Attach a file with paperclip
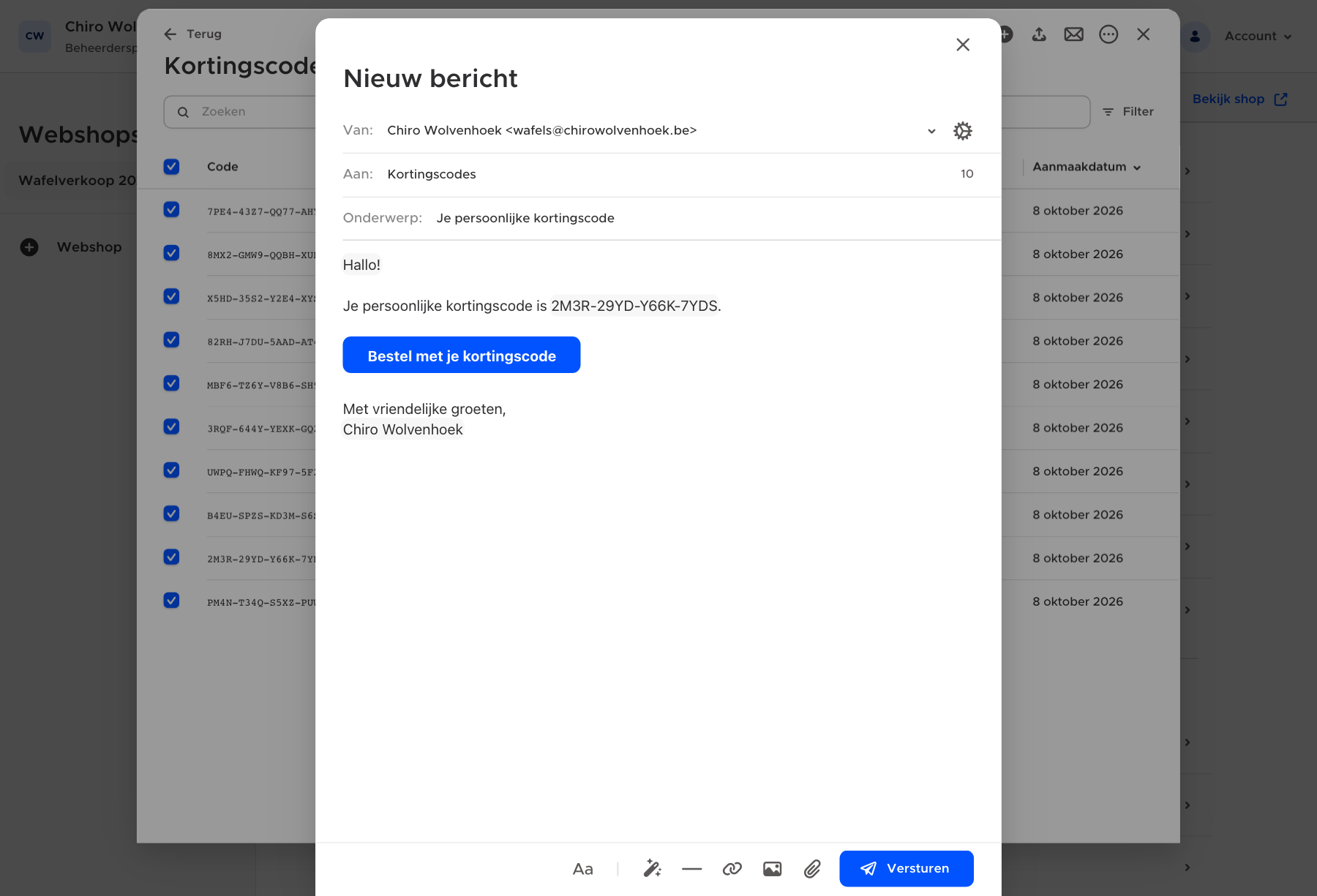 [x=812, y=869]
